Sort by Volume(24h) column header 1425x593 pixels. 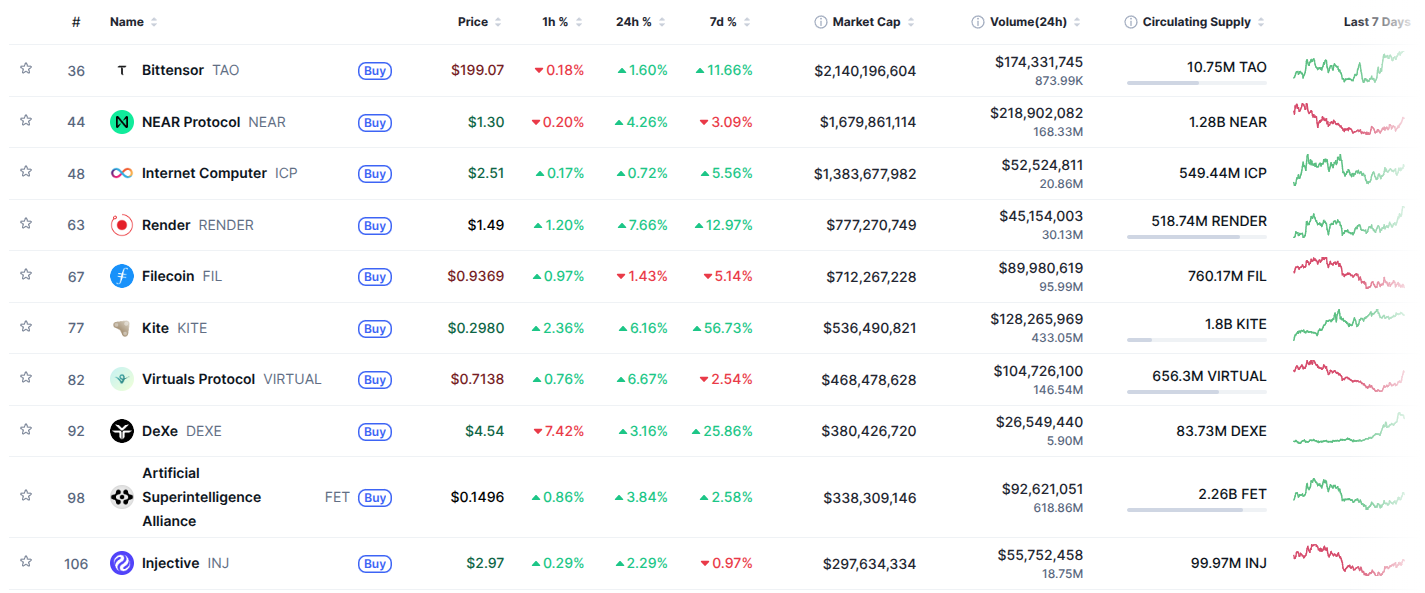click(1028, 22)
